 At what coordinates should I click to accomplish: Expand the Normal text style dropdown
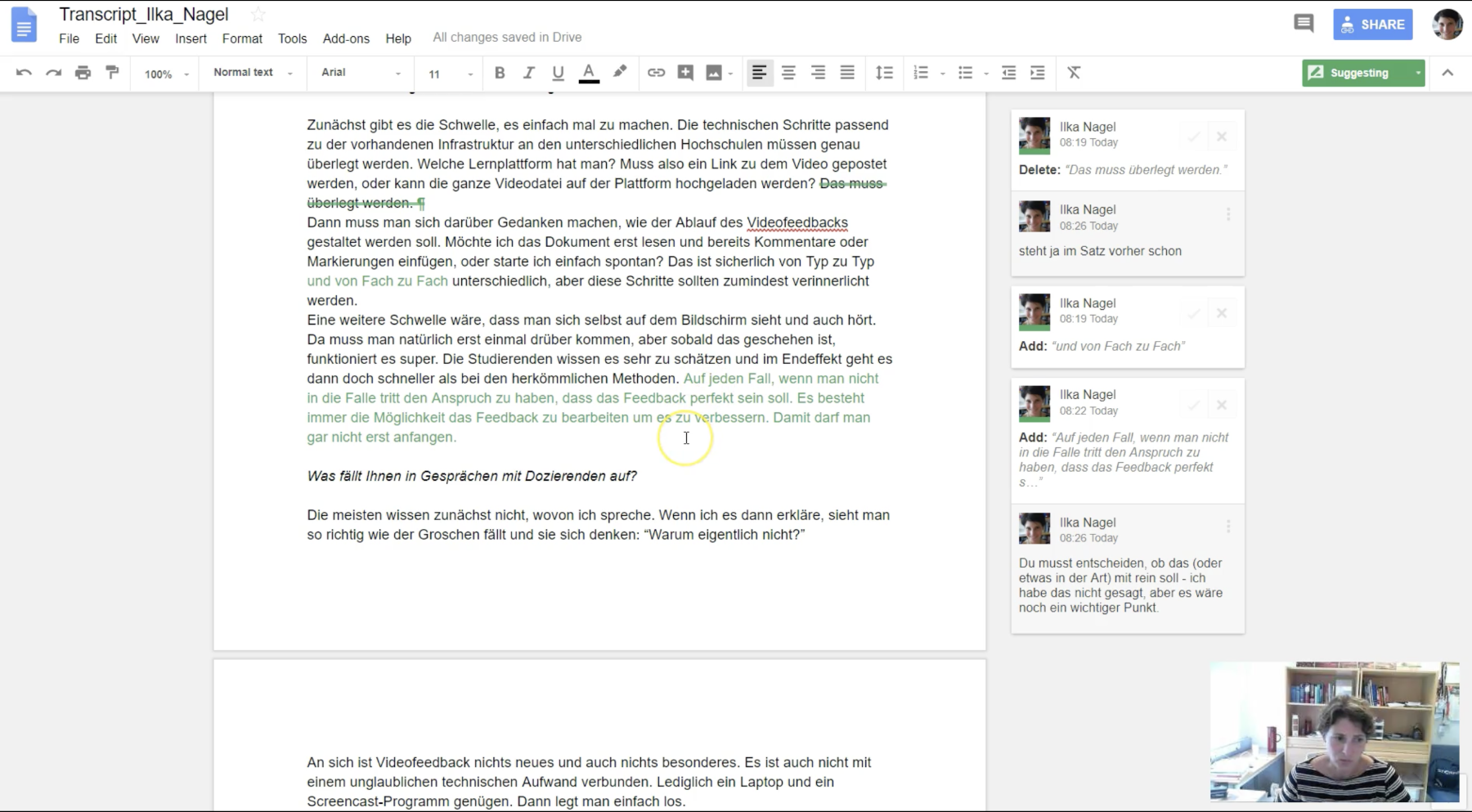click(x=253, y=73)
